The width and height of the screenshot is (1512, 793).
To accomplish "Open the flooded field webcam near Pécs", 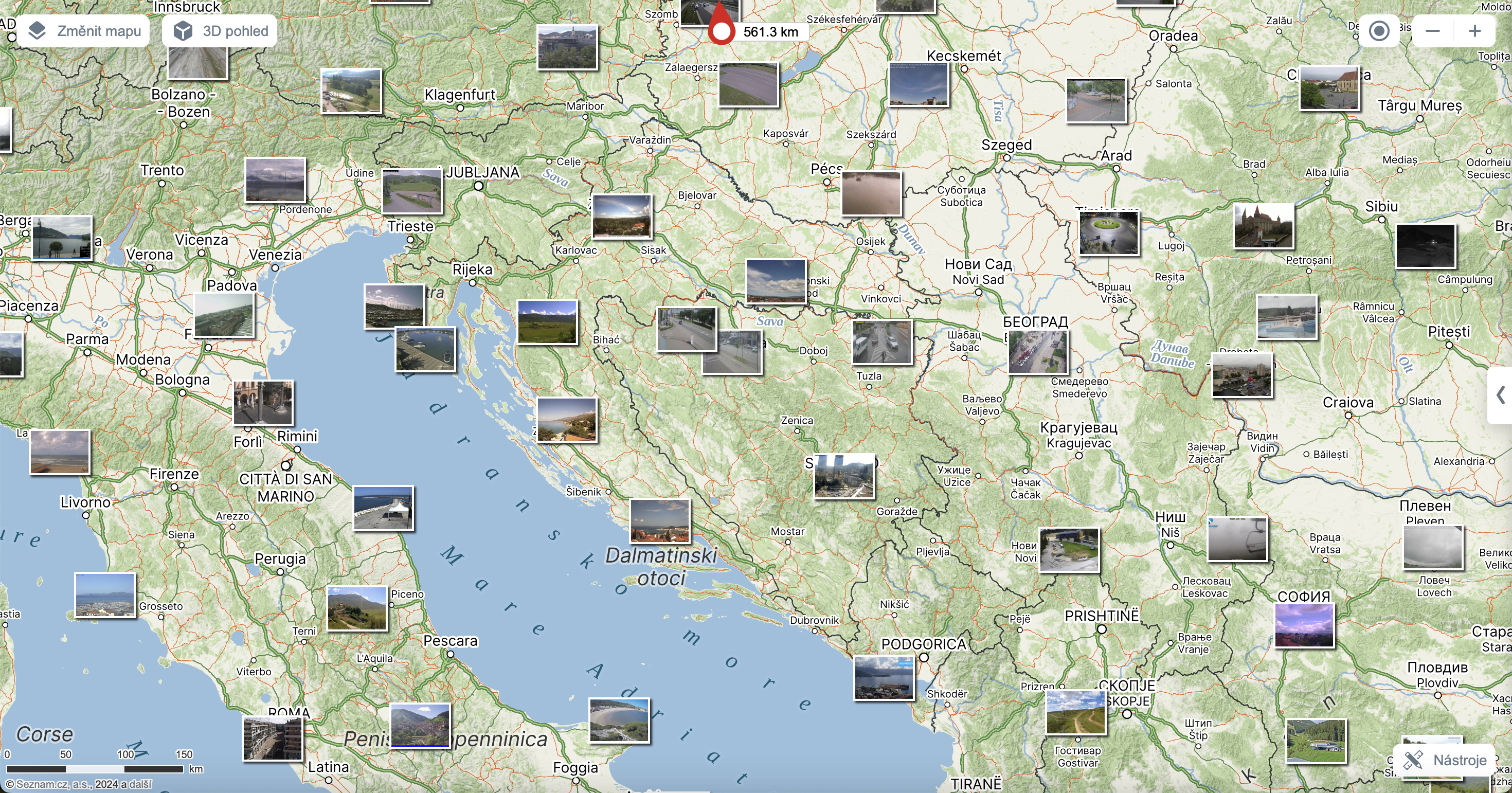I will click(x=871, y=194).
